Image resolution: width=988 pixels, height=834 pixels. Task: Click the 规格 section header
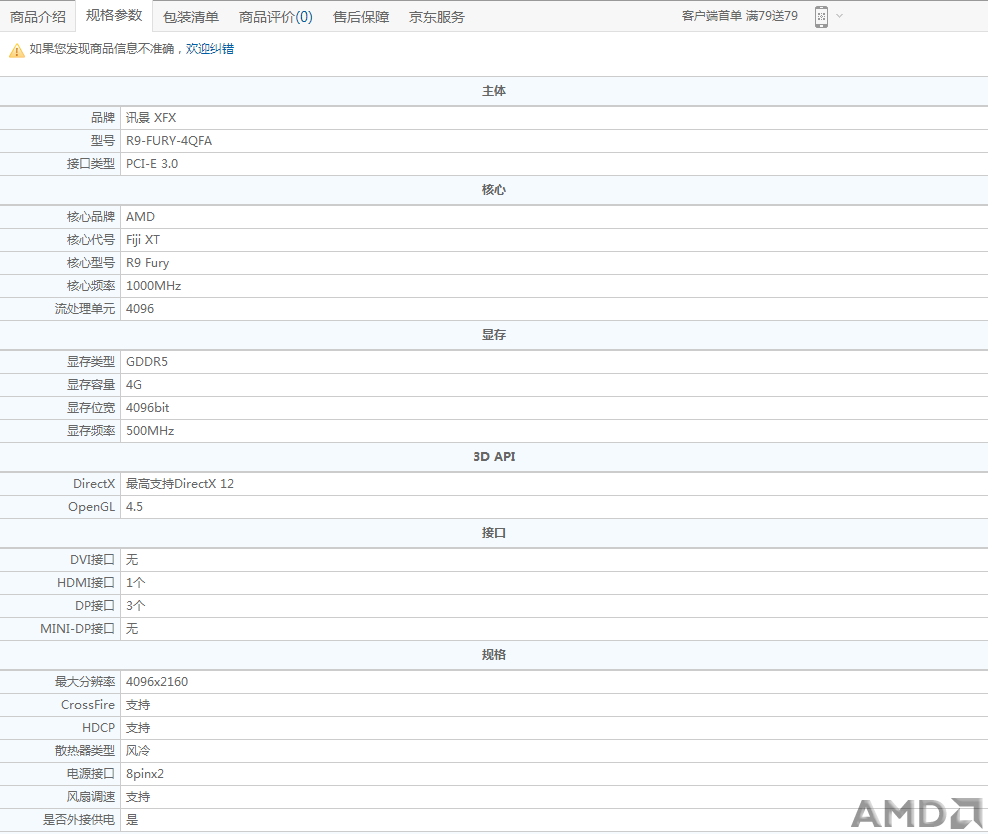click(494, 655)
